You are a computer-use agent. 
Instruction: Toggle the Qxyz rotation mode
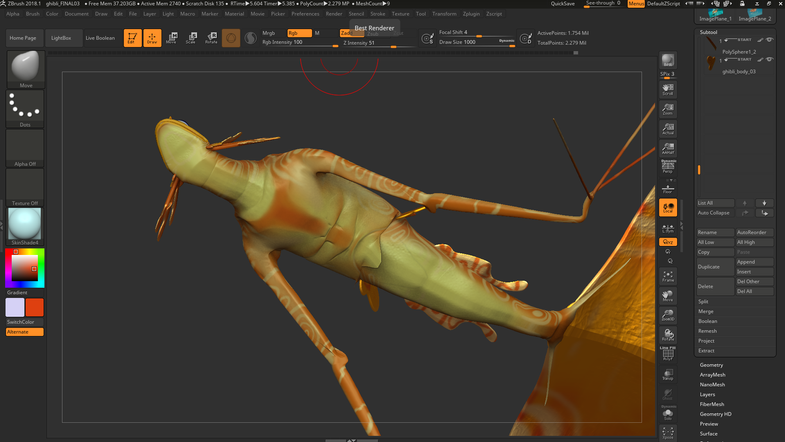pyautogui.click(x=668, y=242)
